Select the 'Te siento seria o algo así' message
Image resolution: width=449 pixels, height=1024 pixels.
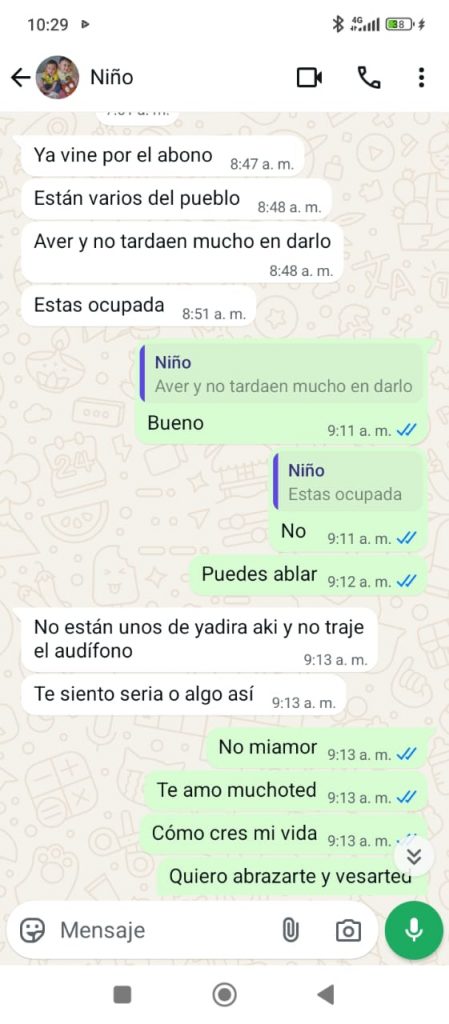click(x=183, y=695)
